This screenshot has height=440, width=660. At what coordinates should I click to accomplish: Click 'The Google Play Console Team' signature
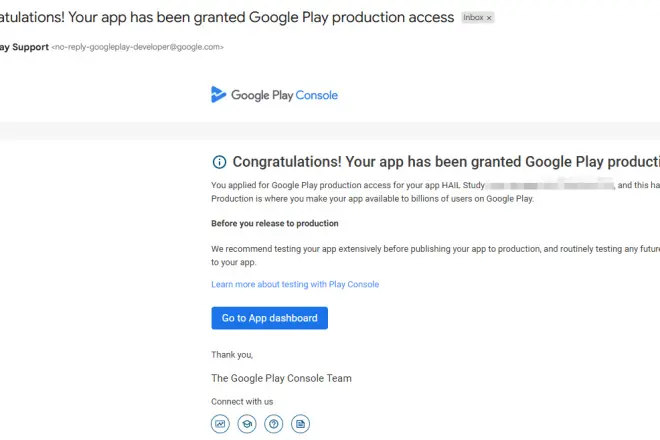(281, 378)
